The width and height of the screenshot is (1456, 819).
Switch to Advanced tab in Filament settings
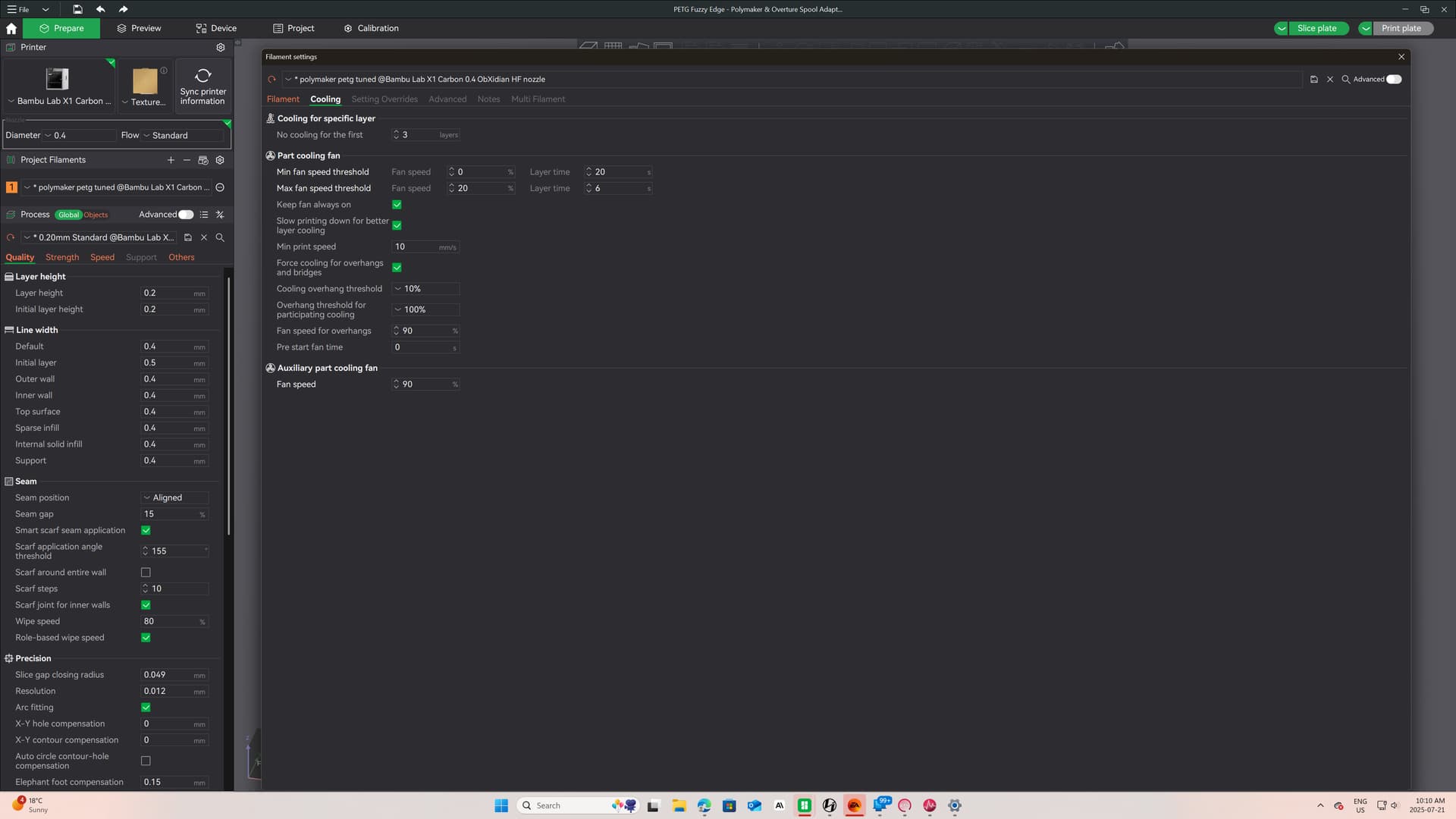click(447, 99)
